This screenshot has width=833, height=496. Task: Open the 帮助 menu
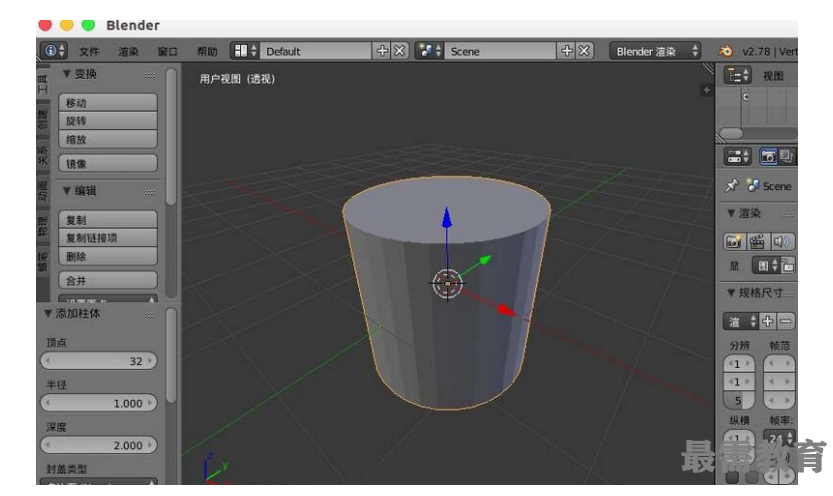[x=207, y=52]
